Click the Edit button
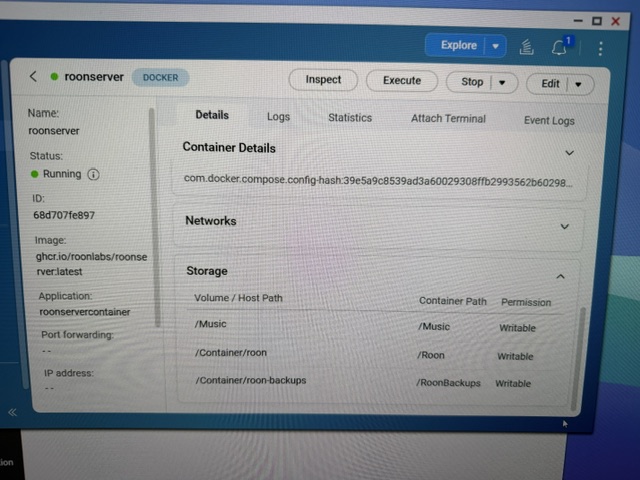 (x=550, y=84)
